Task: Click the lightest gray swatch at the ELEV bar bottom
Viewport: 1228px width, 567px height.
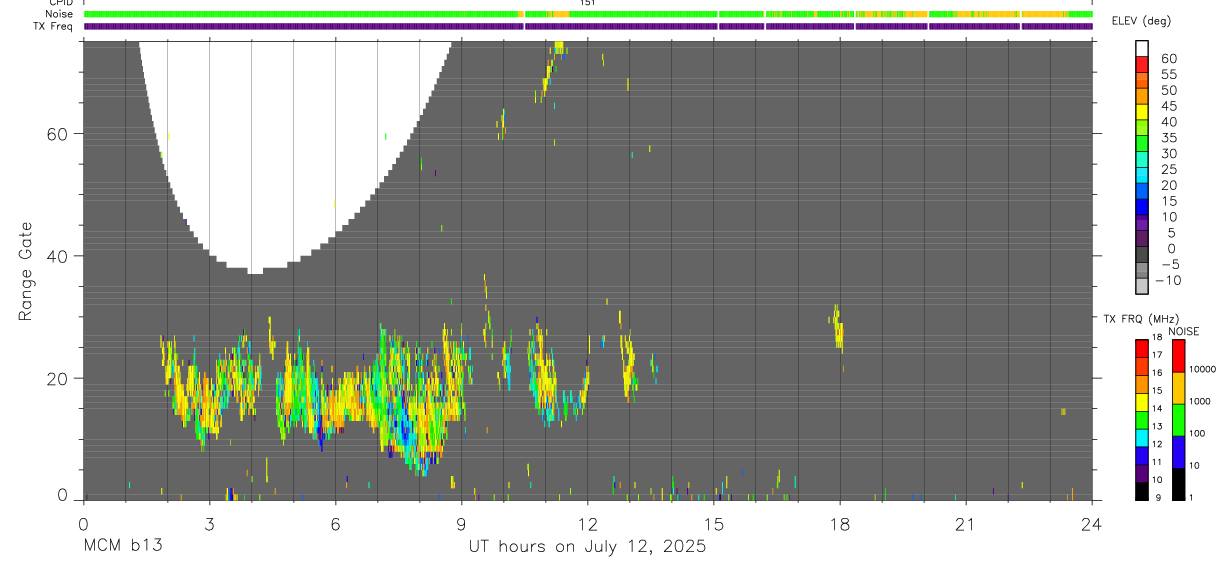Action: tap(1142, 286)
